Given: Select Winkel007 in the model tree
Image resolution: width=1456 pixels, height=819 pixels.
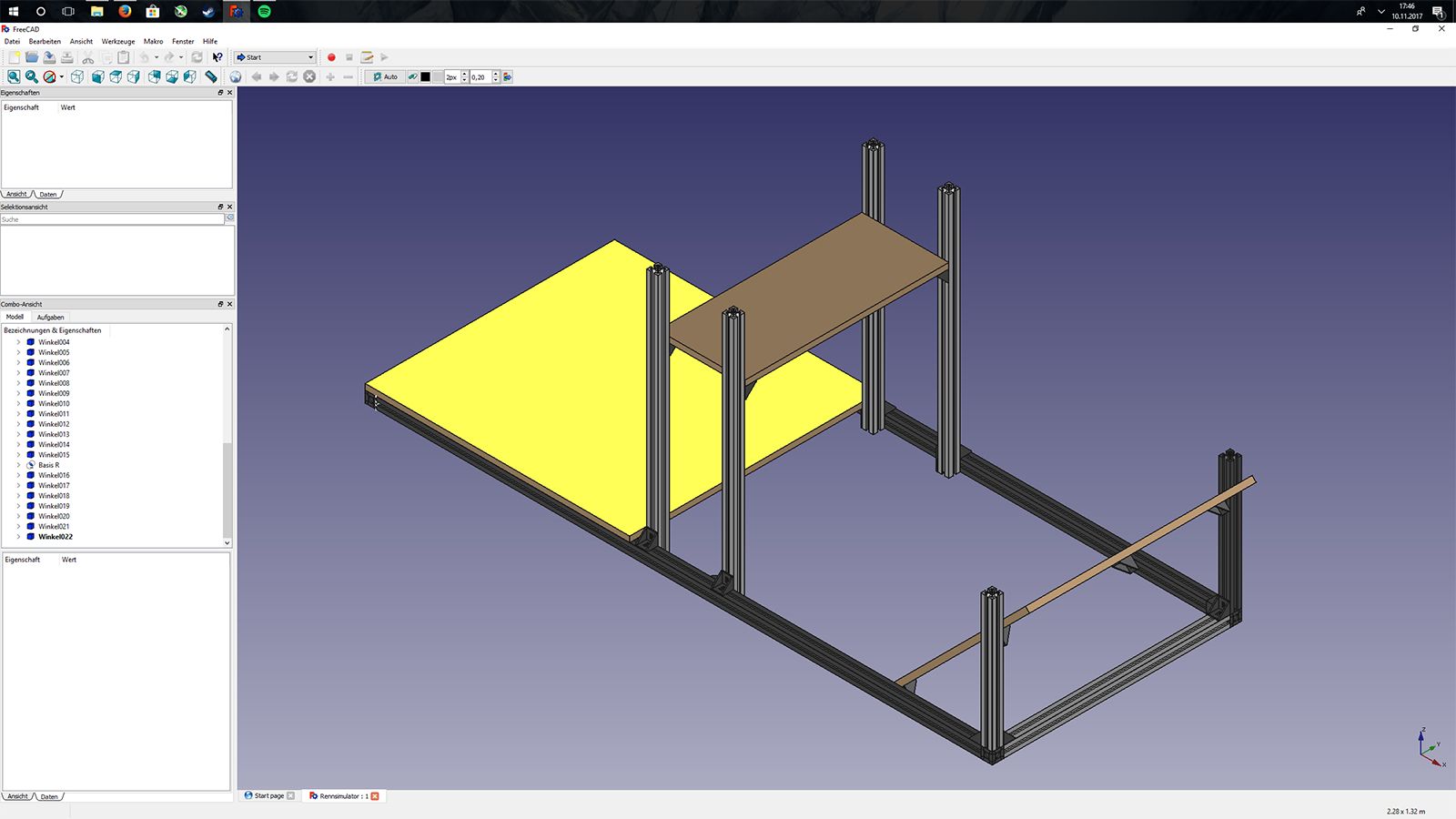Looking at the screenshot, I should [x=54, y=373].
